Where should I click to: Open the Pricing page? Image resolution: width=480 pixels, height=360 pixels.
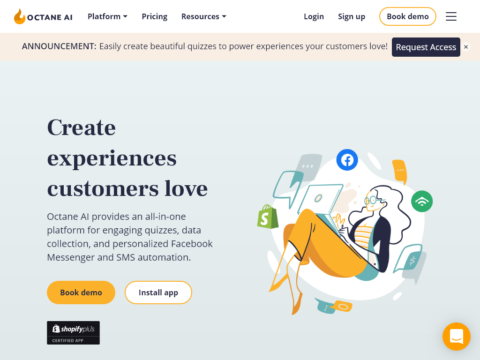[x=154, y=16]
